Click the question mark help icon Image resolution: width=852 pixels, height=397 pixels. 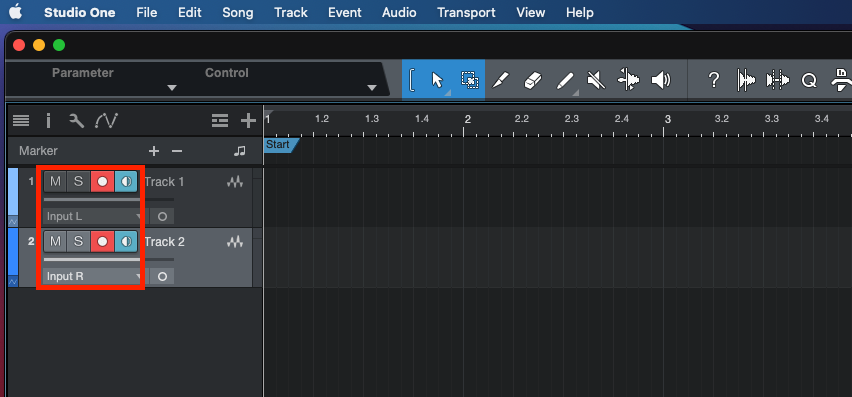pos(713,81)
